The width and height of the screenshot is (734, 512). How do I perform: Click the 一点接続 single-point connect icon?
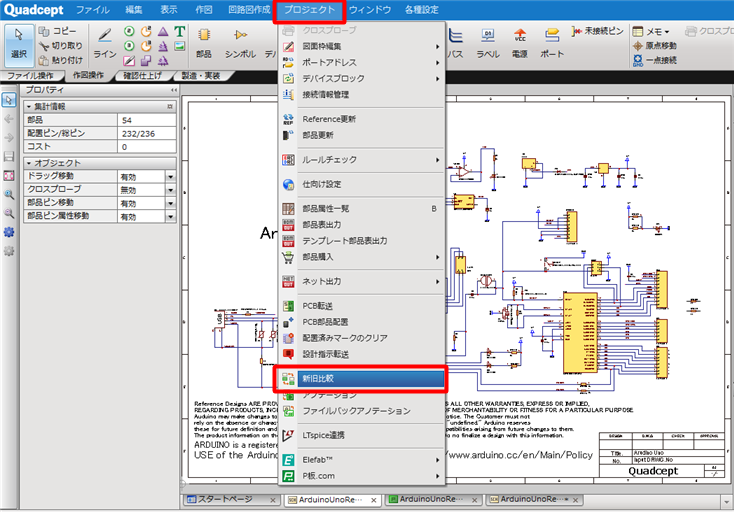click(x=654, y=60)
